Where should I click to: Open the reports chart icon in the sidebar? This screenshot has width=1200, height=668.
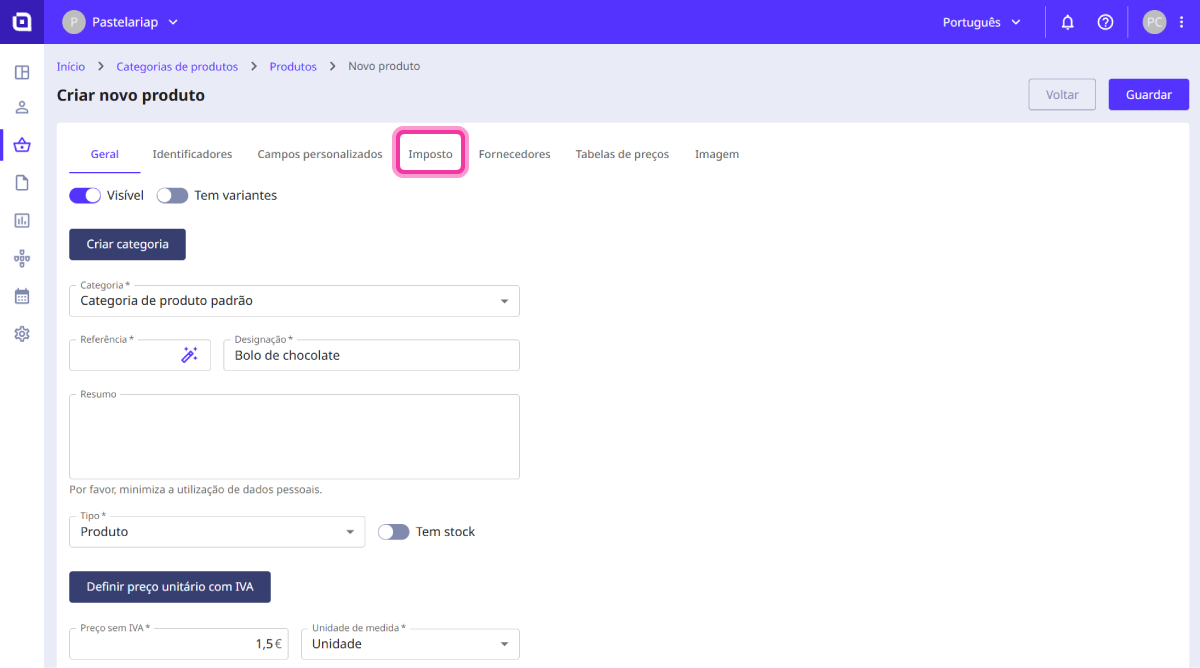click(22, 220)
